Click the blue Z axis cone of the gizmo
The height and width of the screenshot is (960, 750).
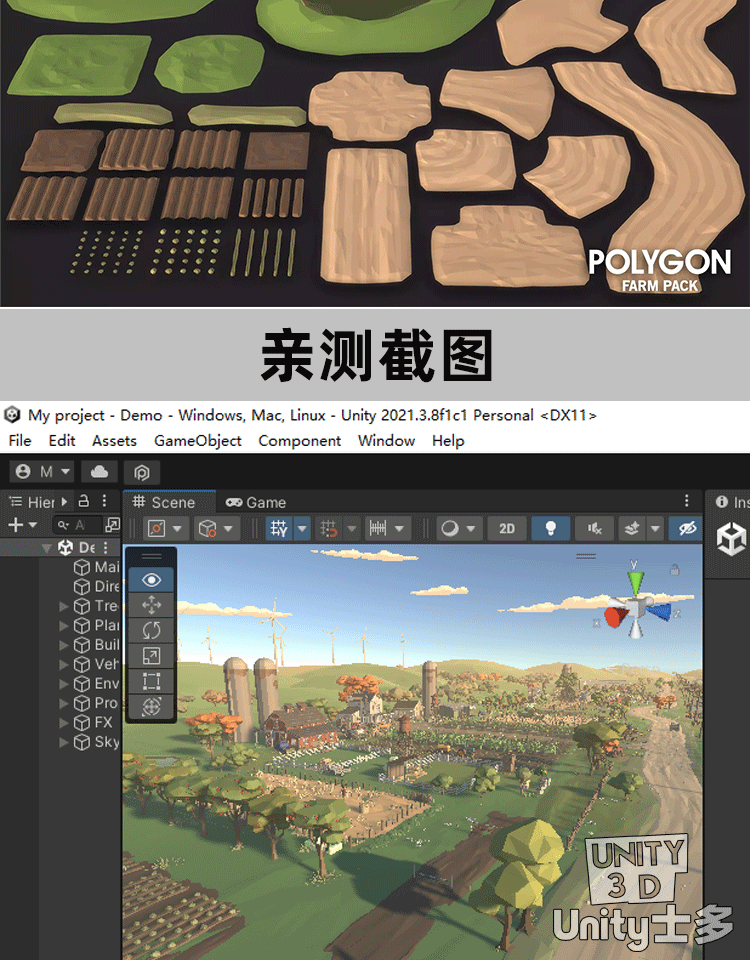click(659, 611)
